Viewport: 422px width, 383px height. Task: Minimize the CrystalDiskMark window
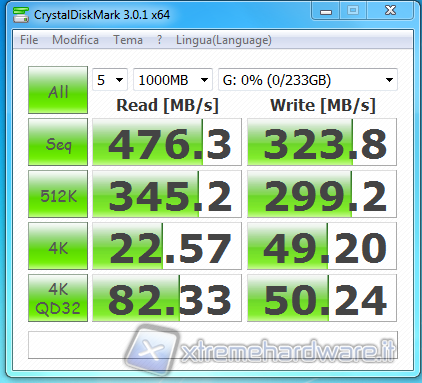(x=326, y=11)
